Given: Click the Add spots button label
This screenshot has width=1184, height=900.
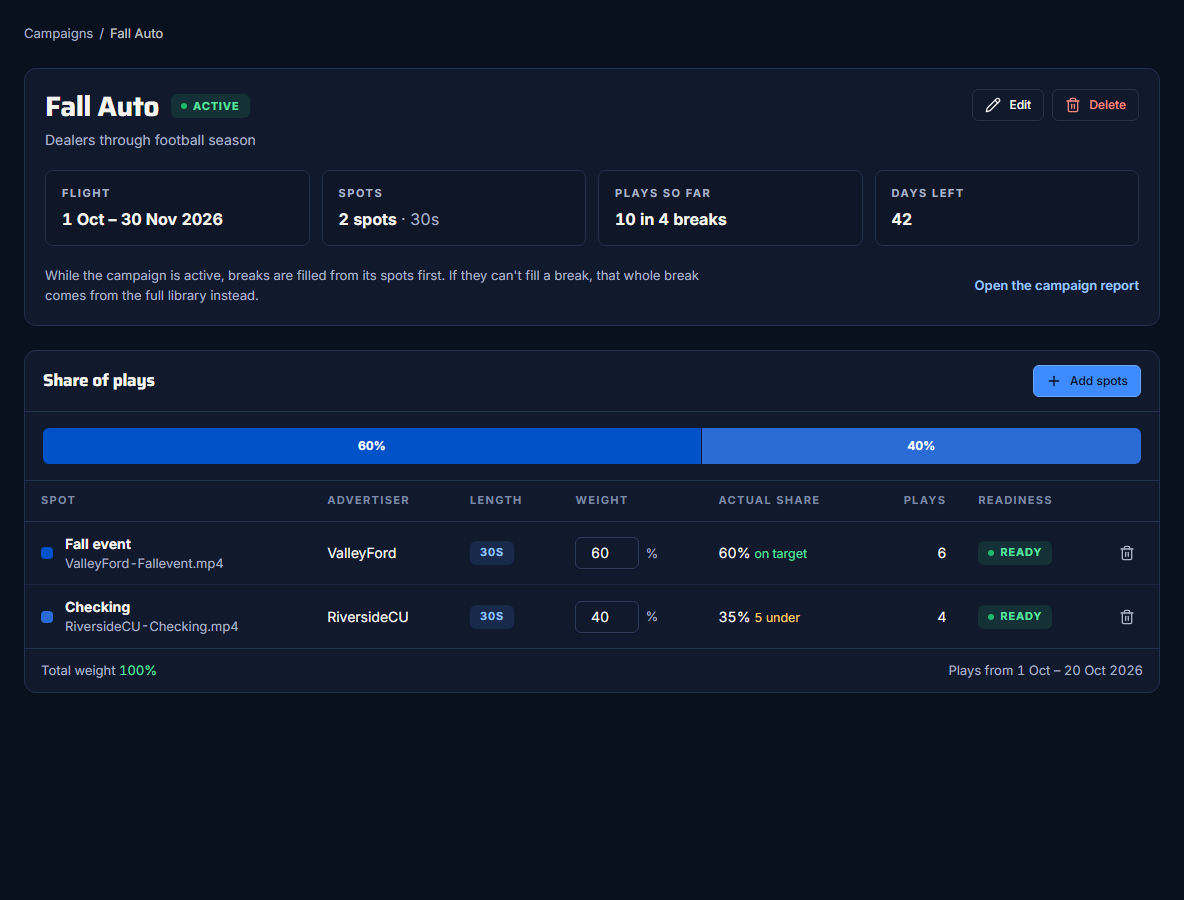Looking at the screenshot, I should (x=1098, y=381).
